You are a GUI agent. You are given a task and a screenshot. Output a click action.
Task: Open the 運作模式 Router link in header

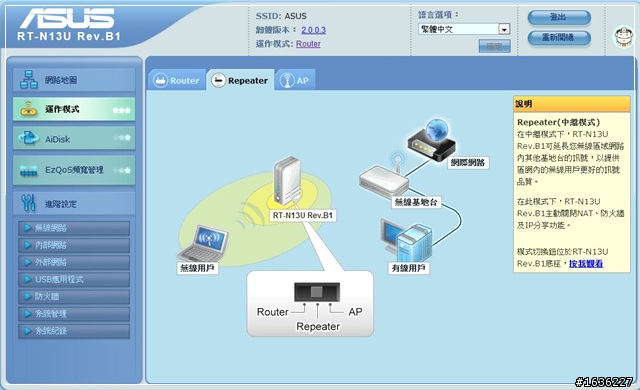point(308,44)
